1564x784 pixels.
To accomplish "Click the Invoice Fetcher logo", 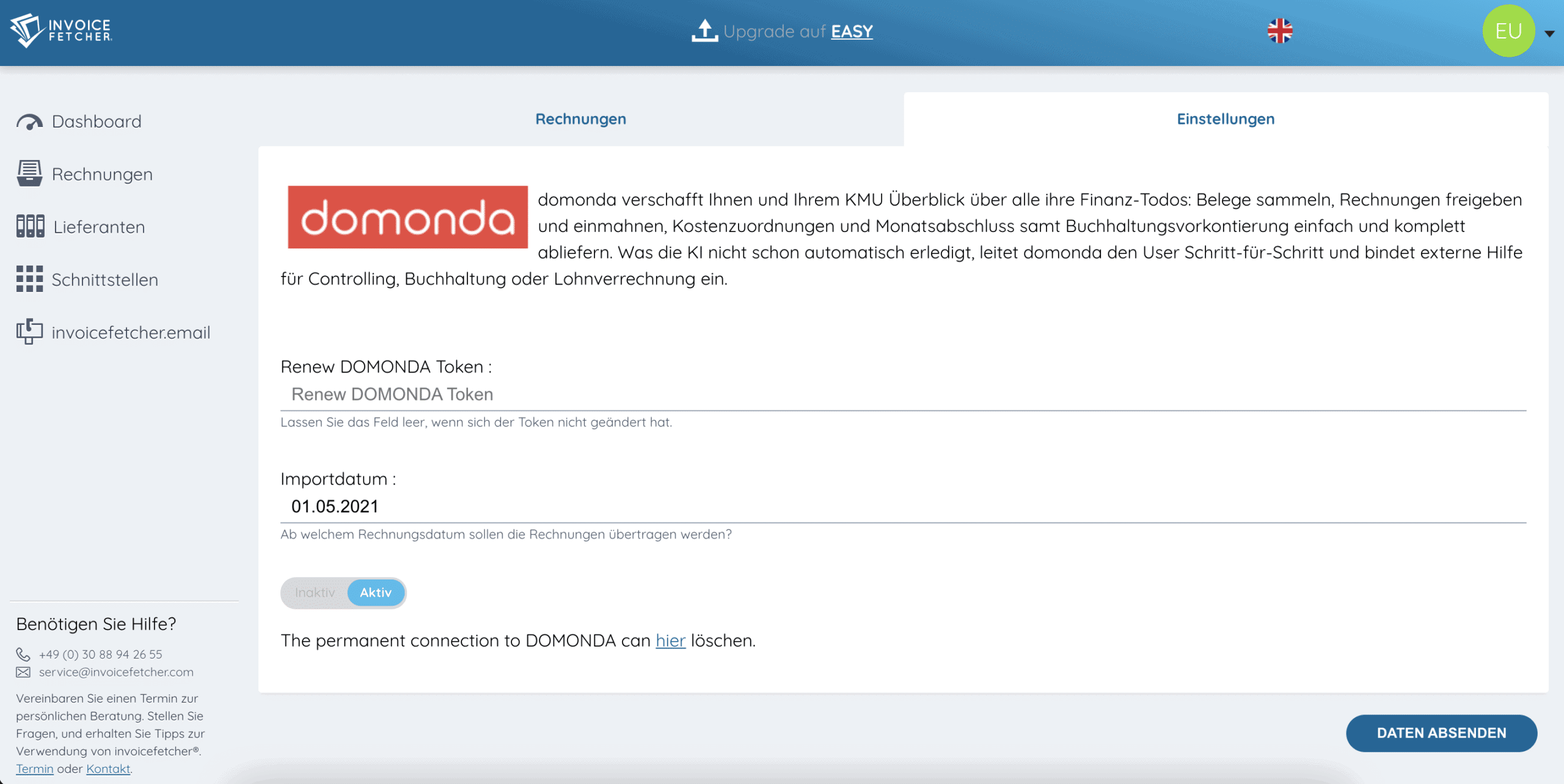I will pyautogui.click(x=61, y=31).
